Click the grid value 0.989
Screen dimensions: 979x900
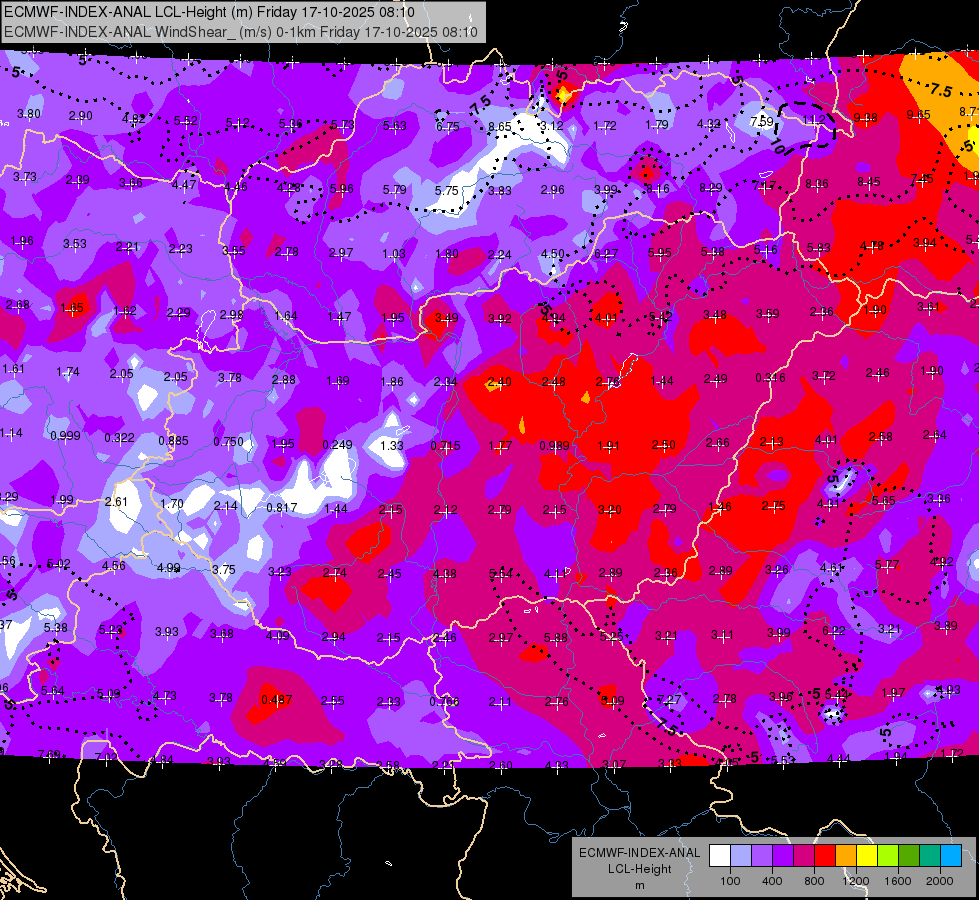(x=554, y=445)
